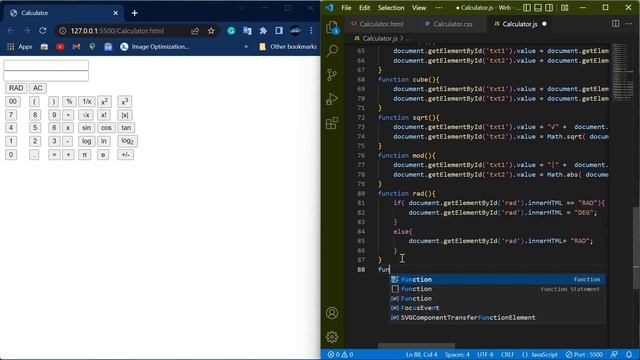Viewport: 640px width, 360px height.
Task: Click the Customize Layout icon in title bar
Action: 564,8
